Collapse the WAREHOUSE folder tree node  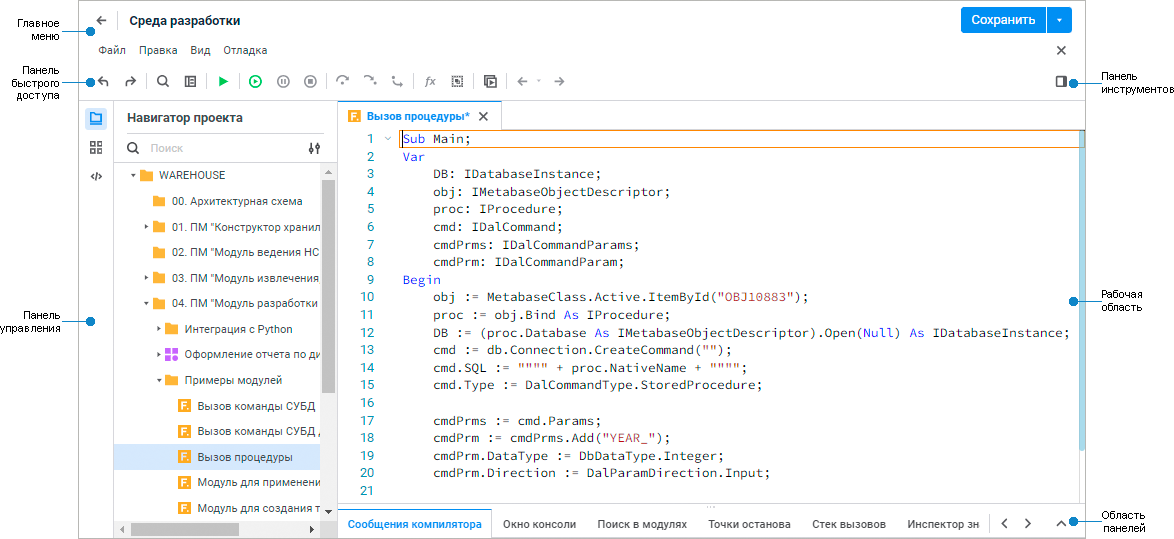(132, 176)
